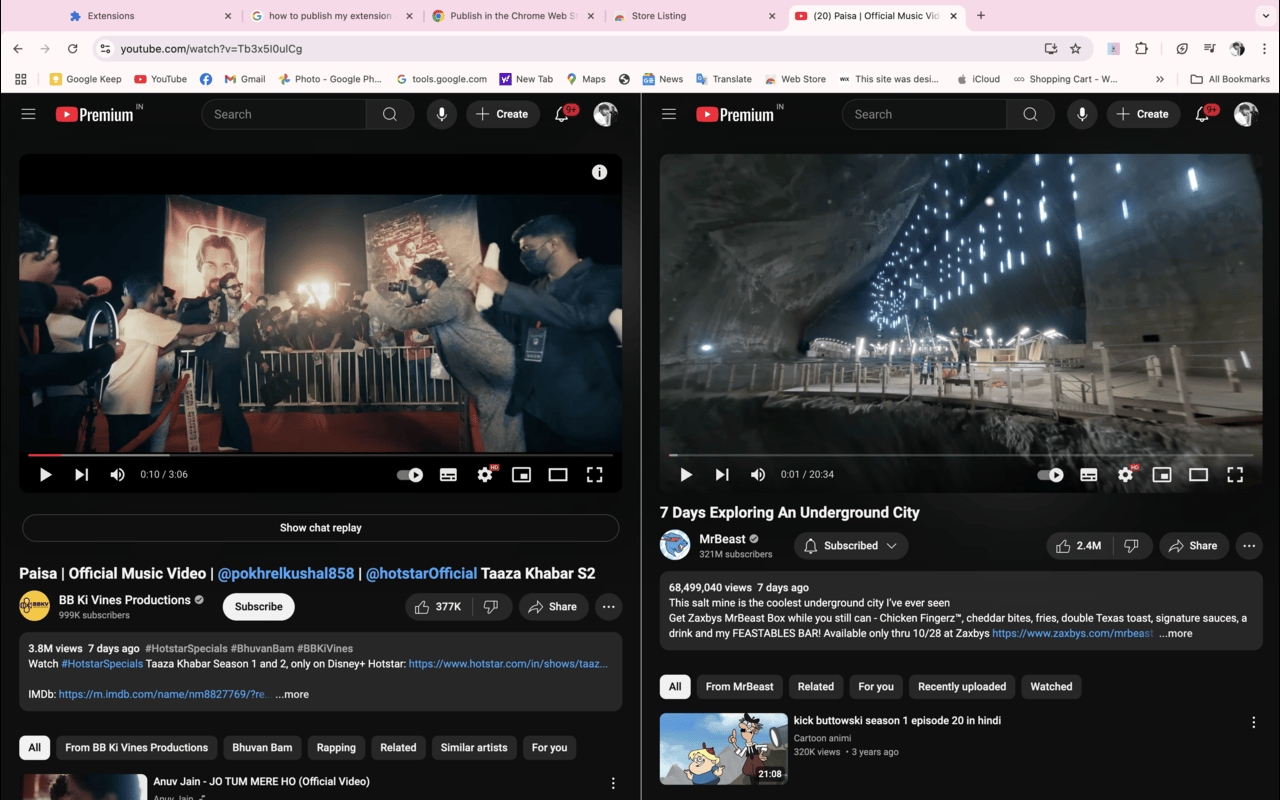1280x800 pixels.
Task: Bookmark this page with the star icon
Action: point(1076,48)
